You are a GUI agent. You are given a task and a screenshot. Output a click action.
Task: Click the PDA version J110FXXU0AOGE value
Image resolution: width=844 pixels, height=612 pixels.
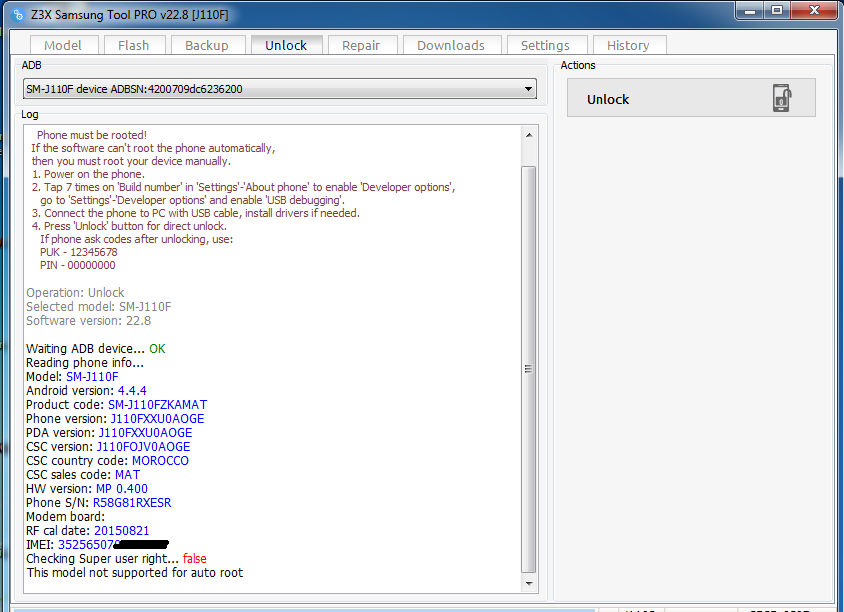tap(145, 433)
